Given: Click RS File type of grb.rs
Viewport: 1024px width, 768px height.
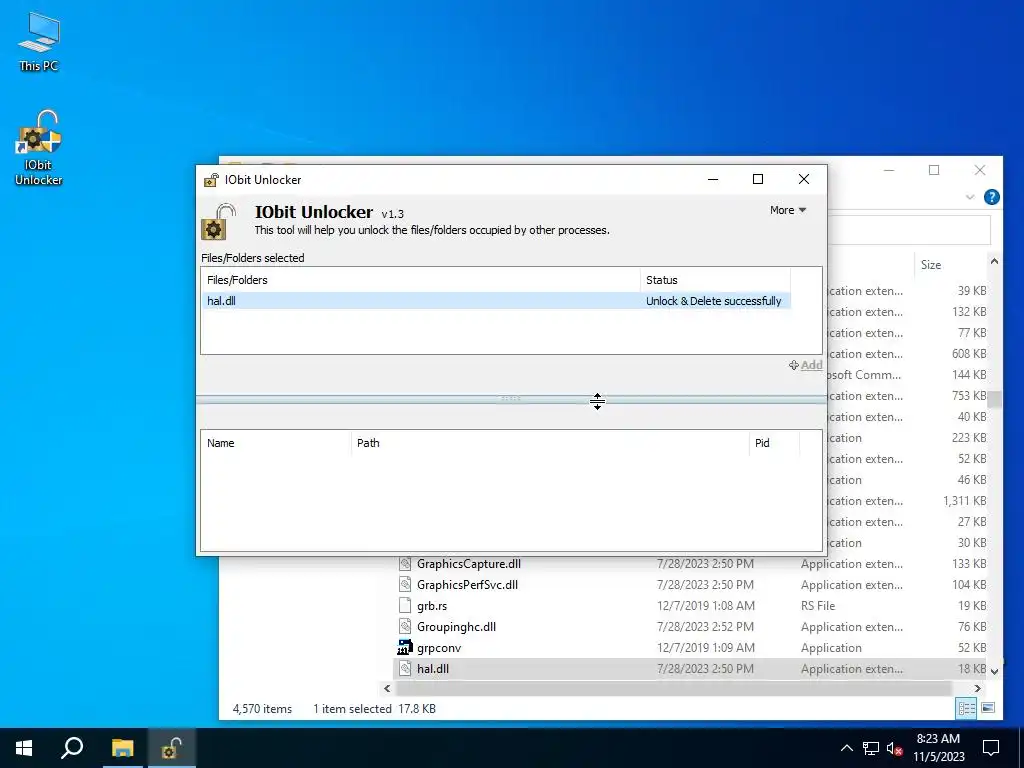Looking at the screenshot, I should pos(818,605).
